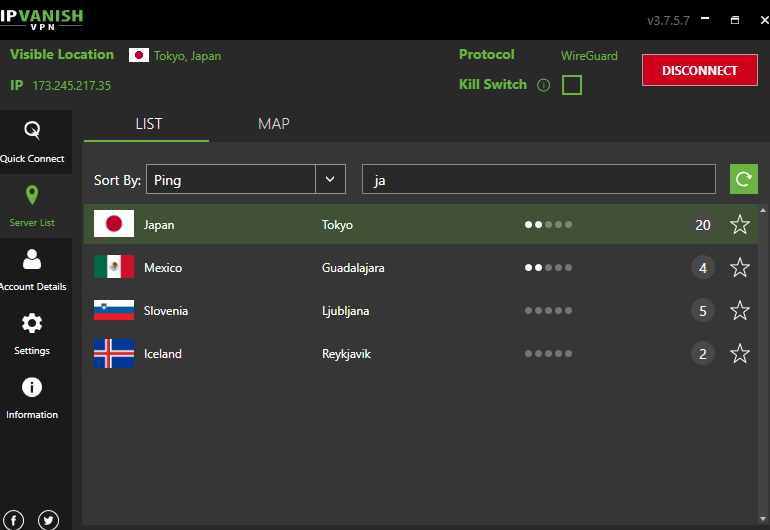Open Quick Connect from the sidebar
Viewport: 770px width, 530px height.
[x=32, y=141]
